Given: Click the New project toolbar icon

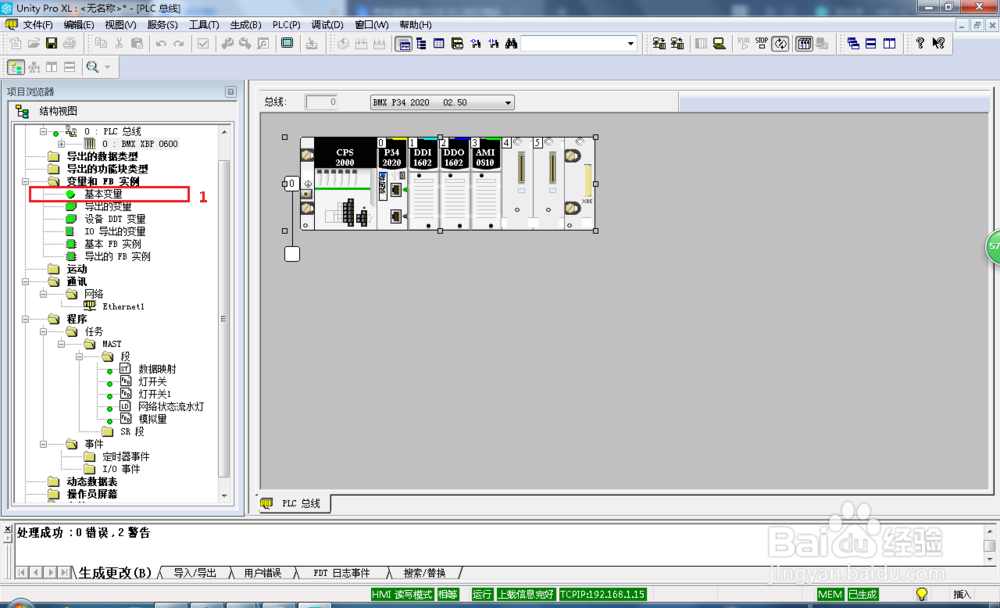Looking at the screenshot, I should tap(15, 43).
